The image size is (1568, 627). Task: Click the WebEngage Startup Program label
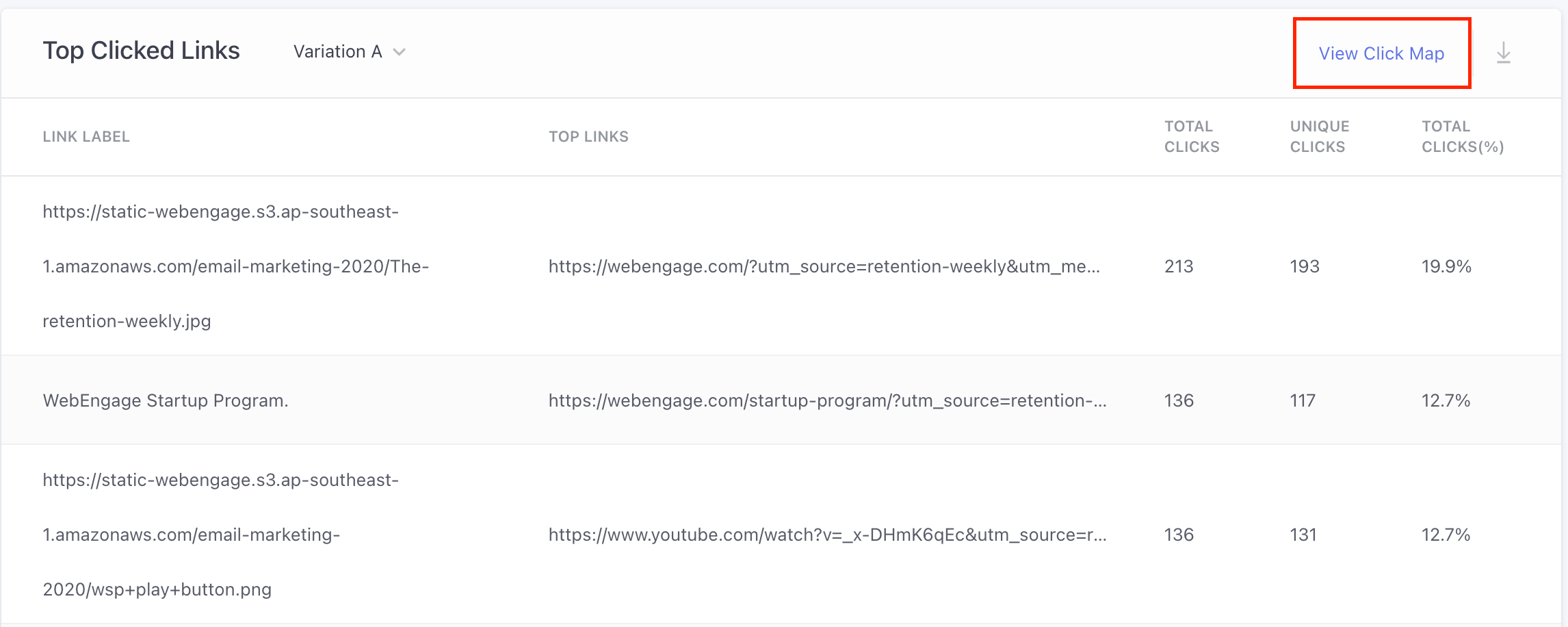coord(166,400)
